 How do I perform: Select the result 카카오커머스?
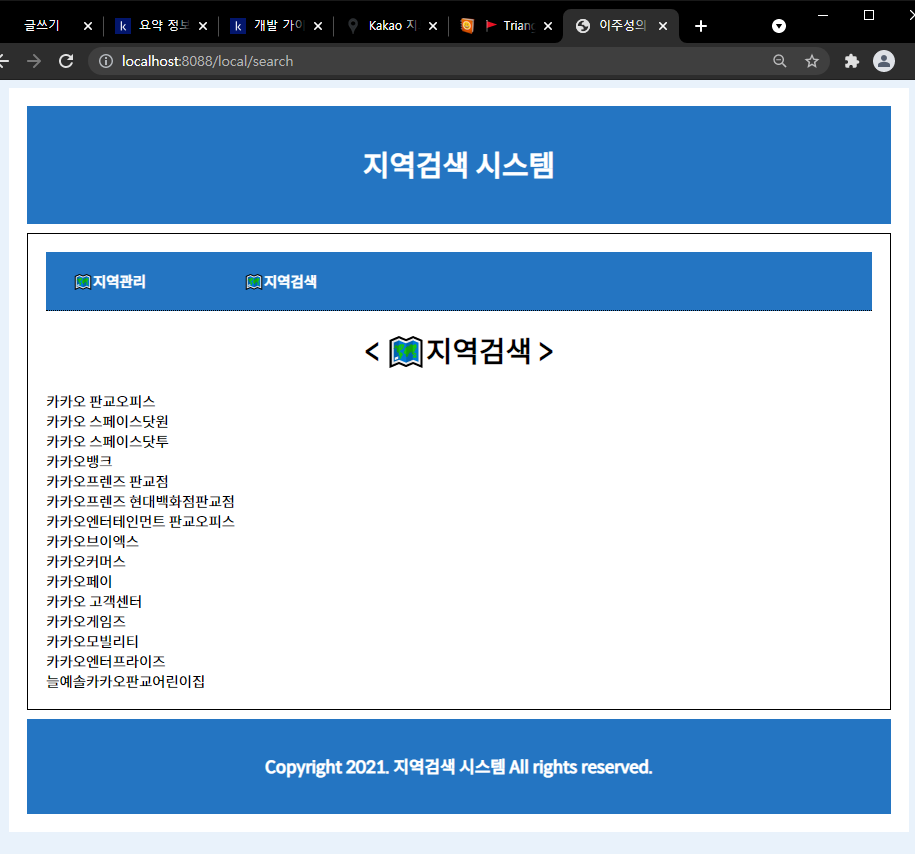(86, 561)
